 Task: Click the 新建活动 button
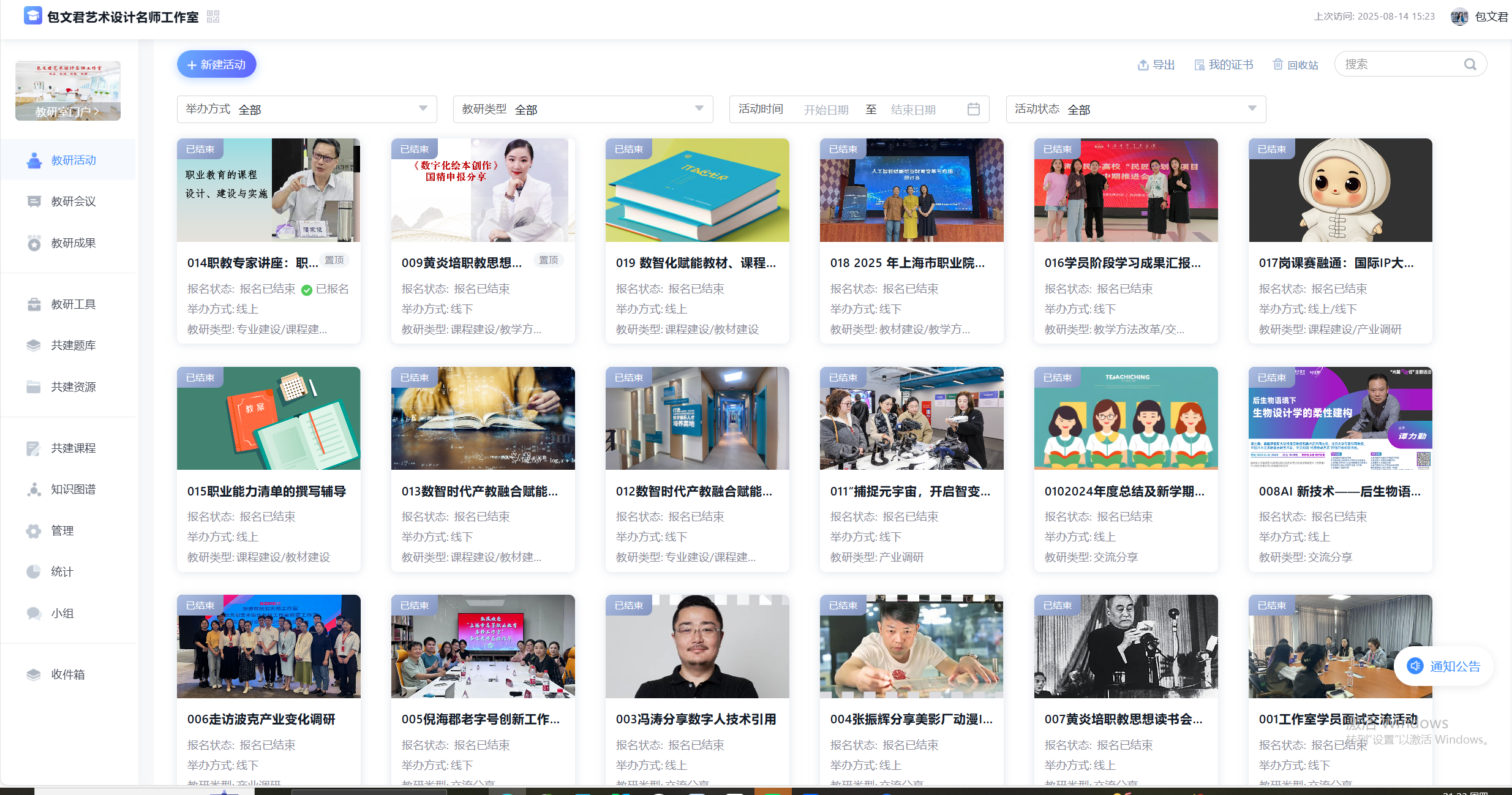pyautogui.click(x=216, y=64)
